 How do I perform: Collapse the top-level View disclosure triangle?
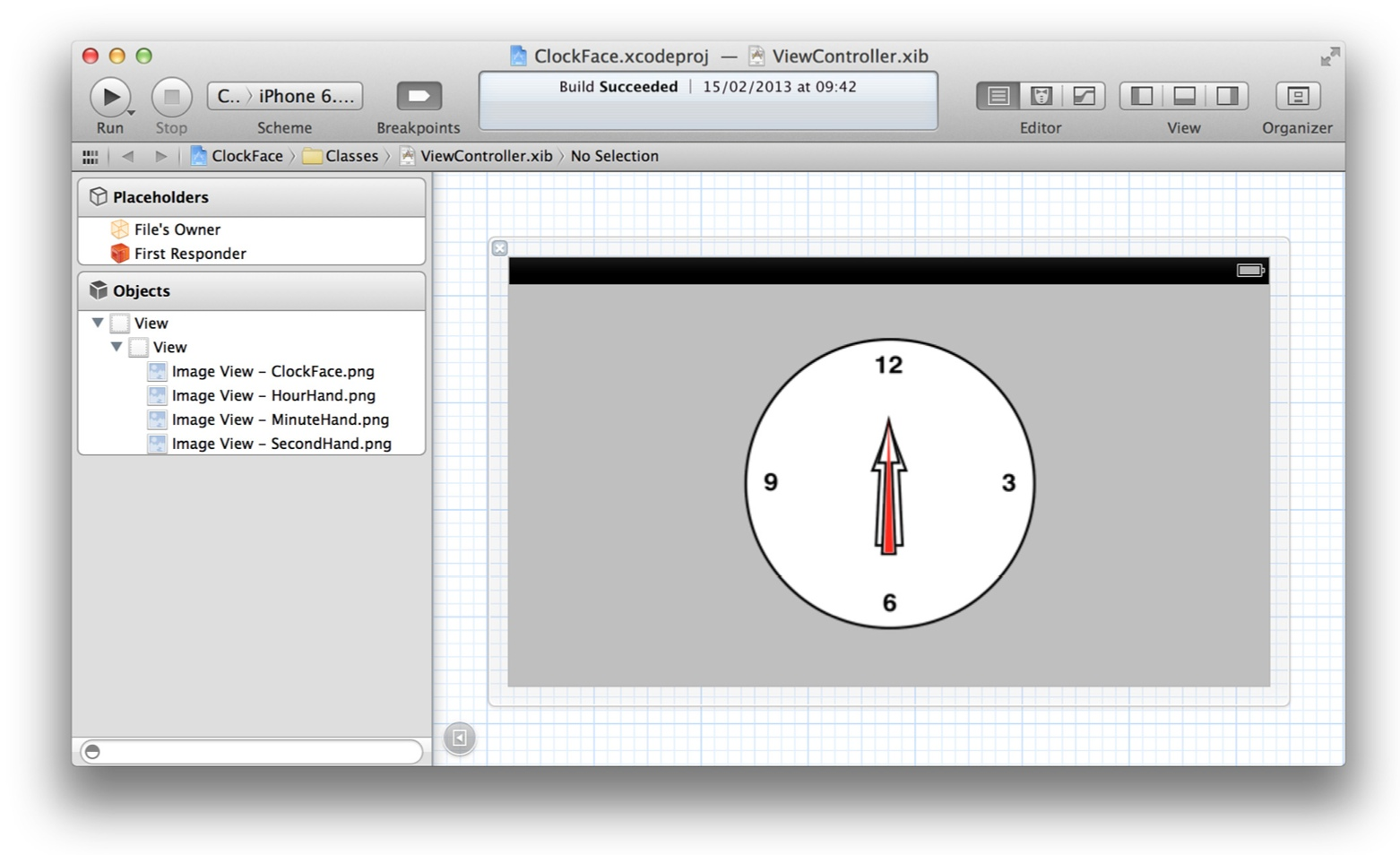(x=98, y=323)
